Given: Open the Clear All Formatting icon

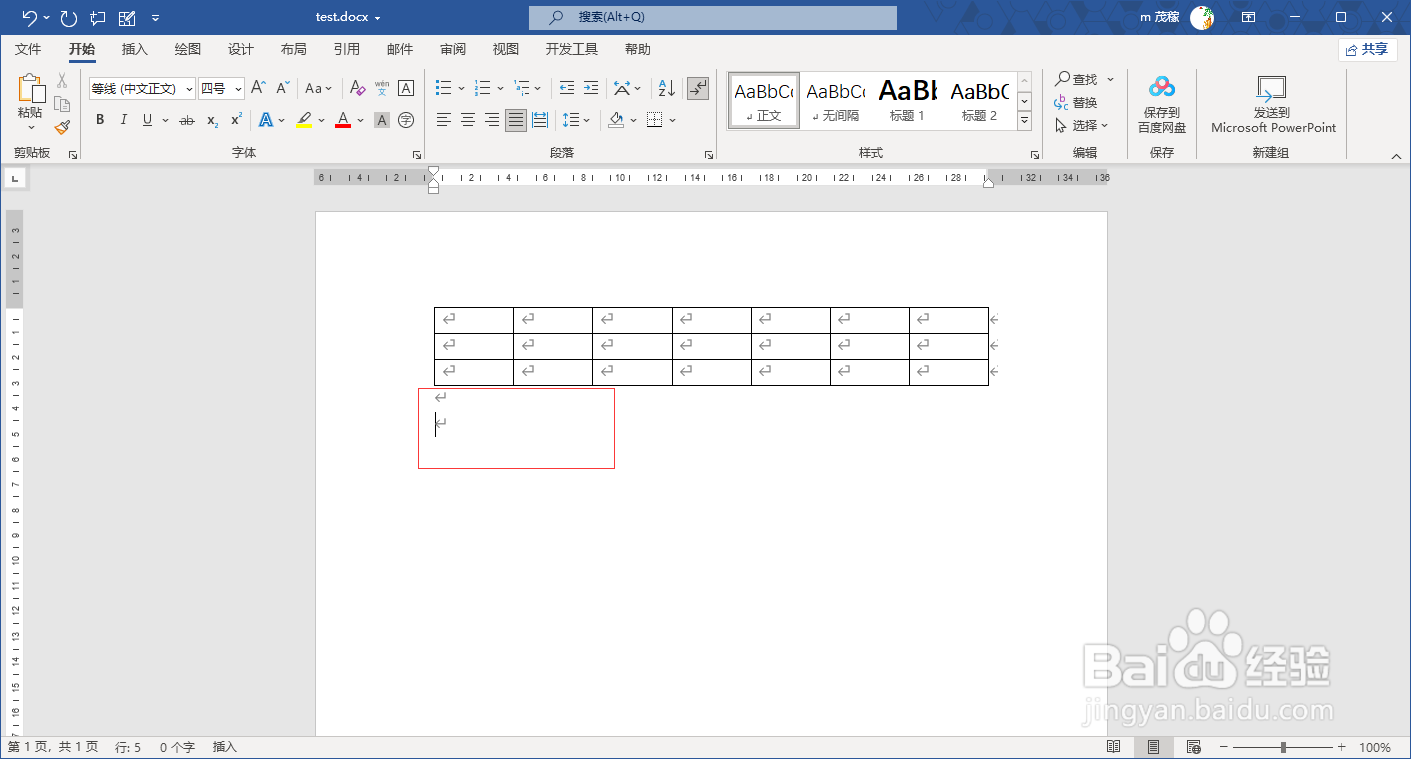Looking at the screenshot, I should click(357, 88).
